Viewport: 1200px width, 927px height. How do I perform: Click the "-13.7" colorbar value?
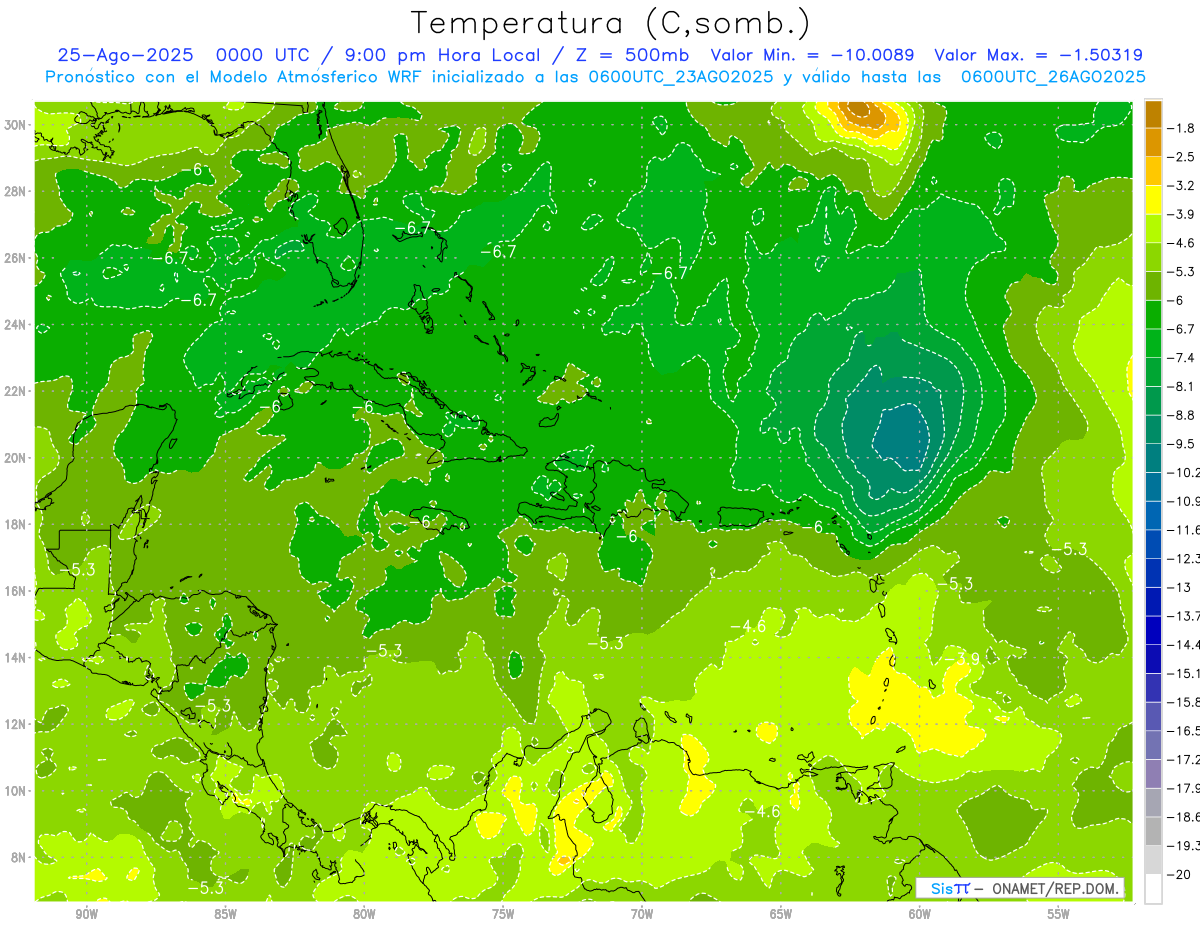point(1184,615)
